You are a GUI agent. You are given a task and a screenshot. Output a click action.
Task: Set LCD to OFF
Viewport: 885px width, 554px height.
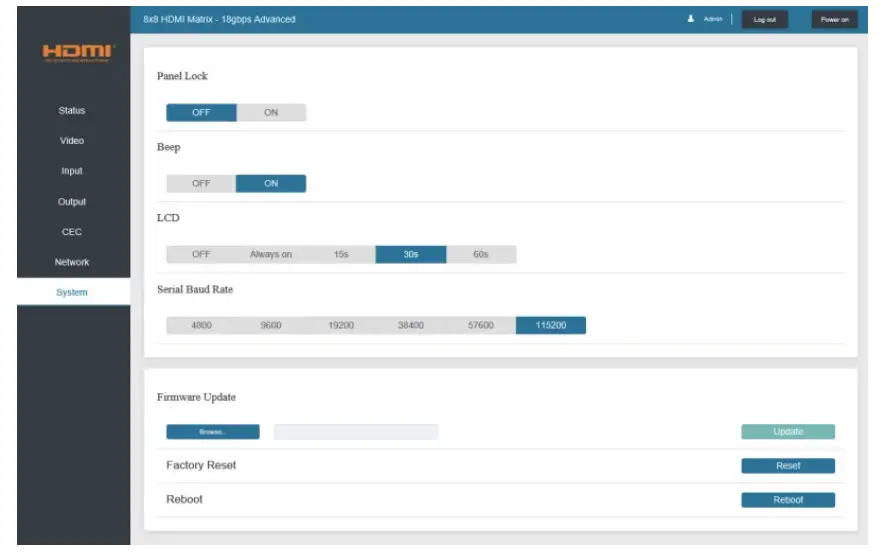coord(201,255)
